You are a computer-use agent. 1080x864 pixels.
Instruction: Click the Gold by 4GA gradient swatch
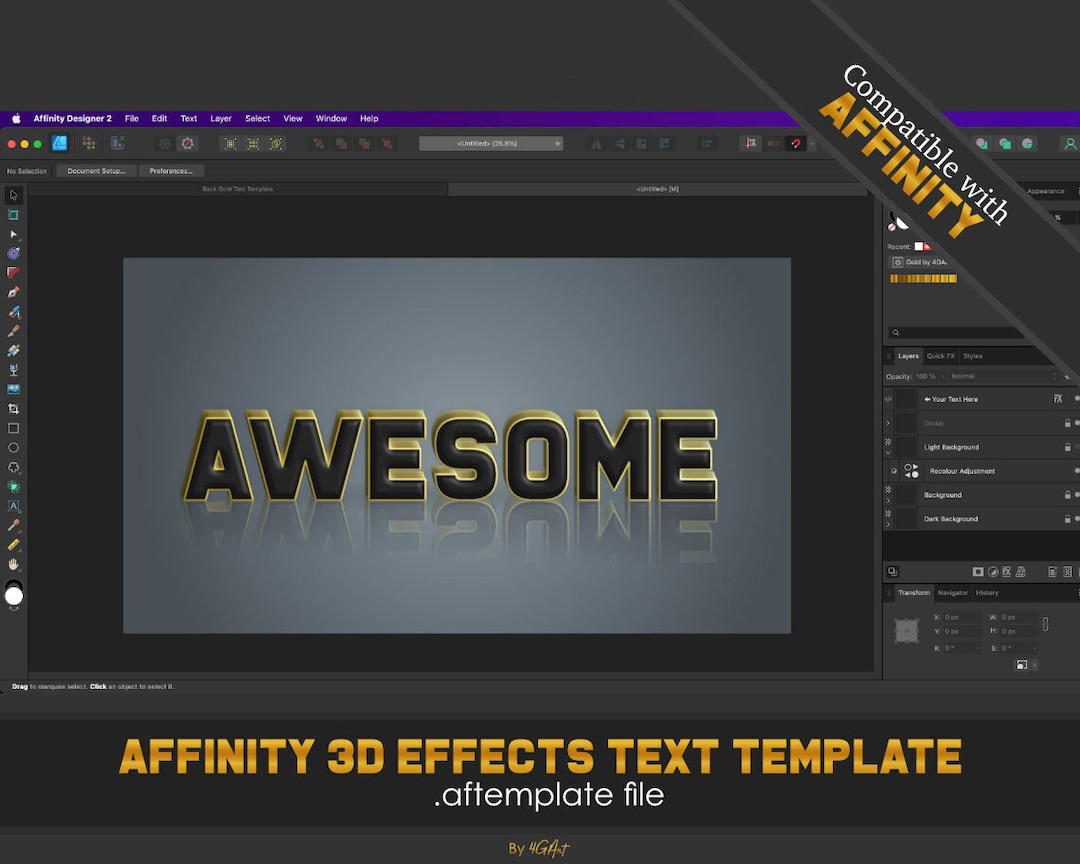tap(922, 278)
